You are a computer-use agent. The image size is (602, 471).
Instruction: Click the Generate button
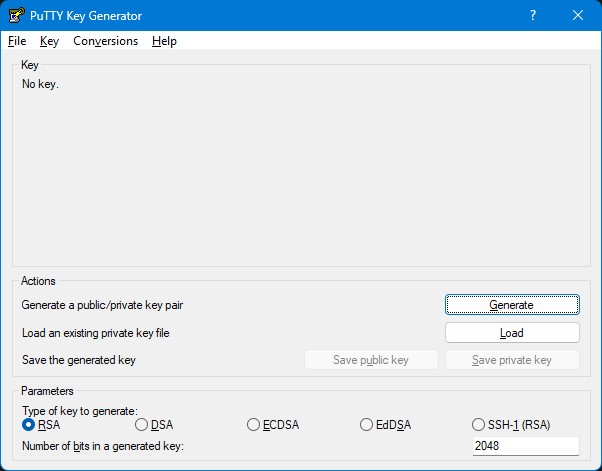coord(512,304)
